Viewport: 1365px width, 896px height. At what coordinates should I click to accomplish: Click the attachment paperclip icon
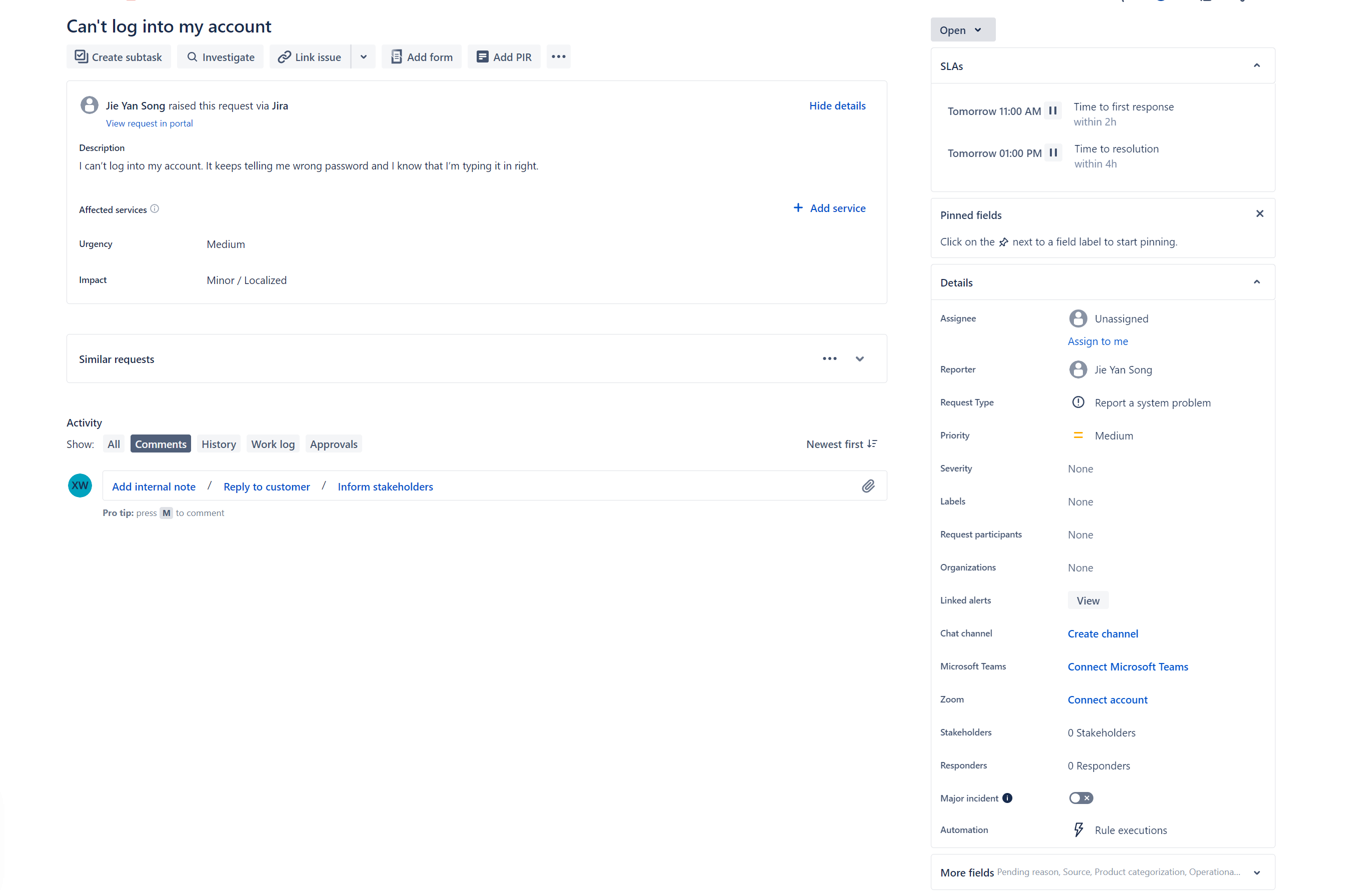tap(868, 486)
